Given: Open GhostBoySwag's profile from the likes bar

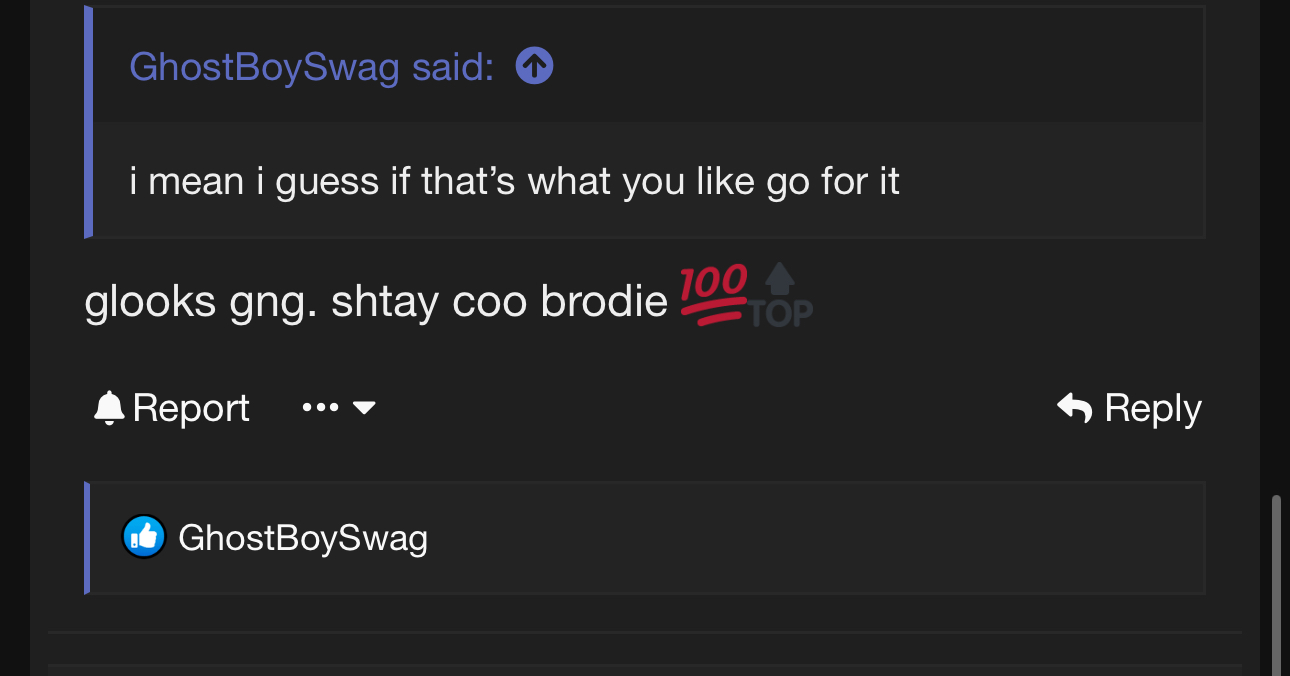Looking at the screenshot, I should pyautogui.click(x=302, y=538).
